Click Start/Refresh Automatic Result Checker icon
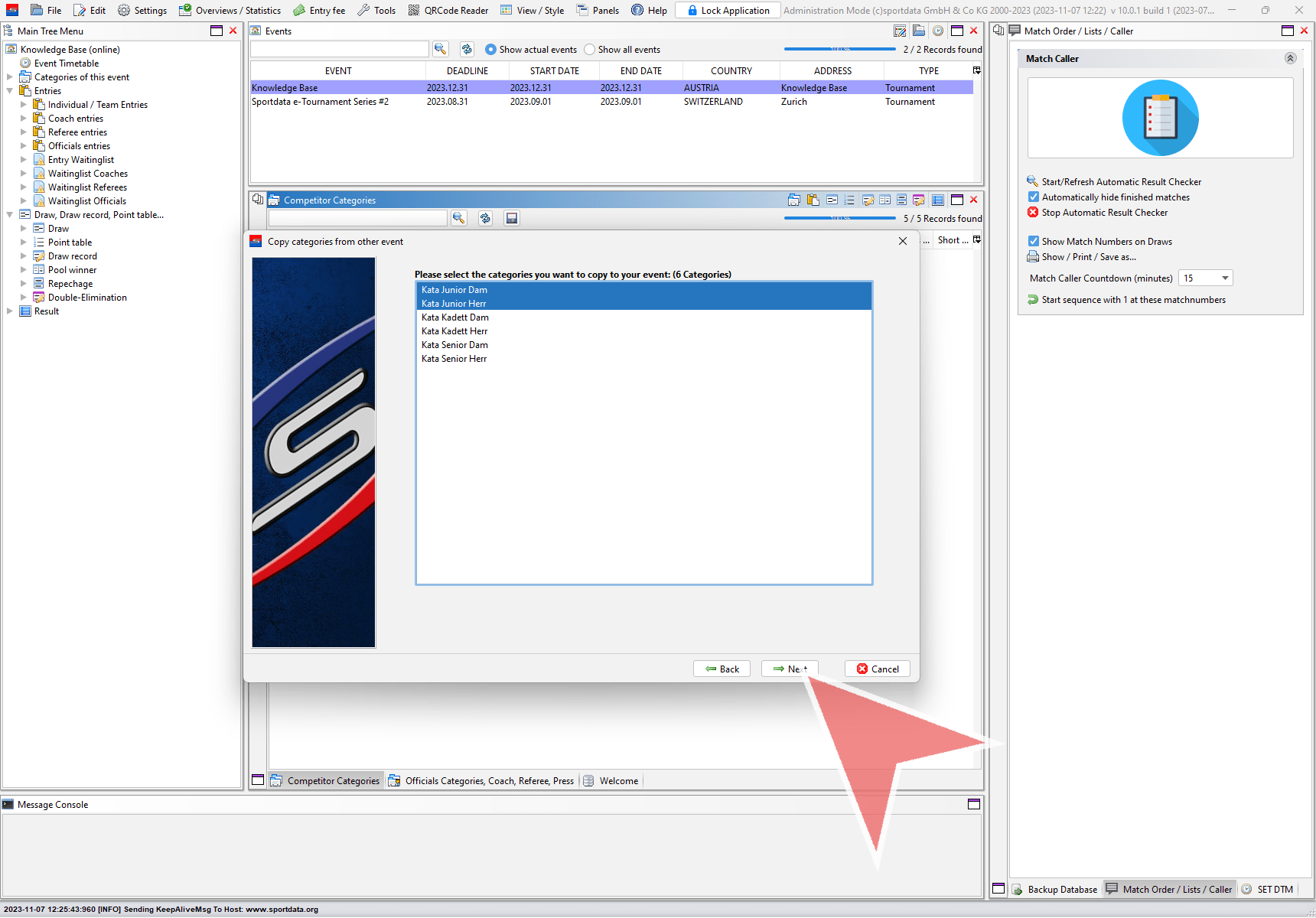Image resolution: width=1316 pixels, height=918 pixels. [x=1032, y=181]
